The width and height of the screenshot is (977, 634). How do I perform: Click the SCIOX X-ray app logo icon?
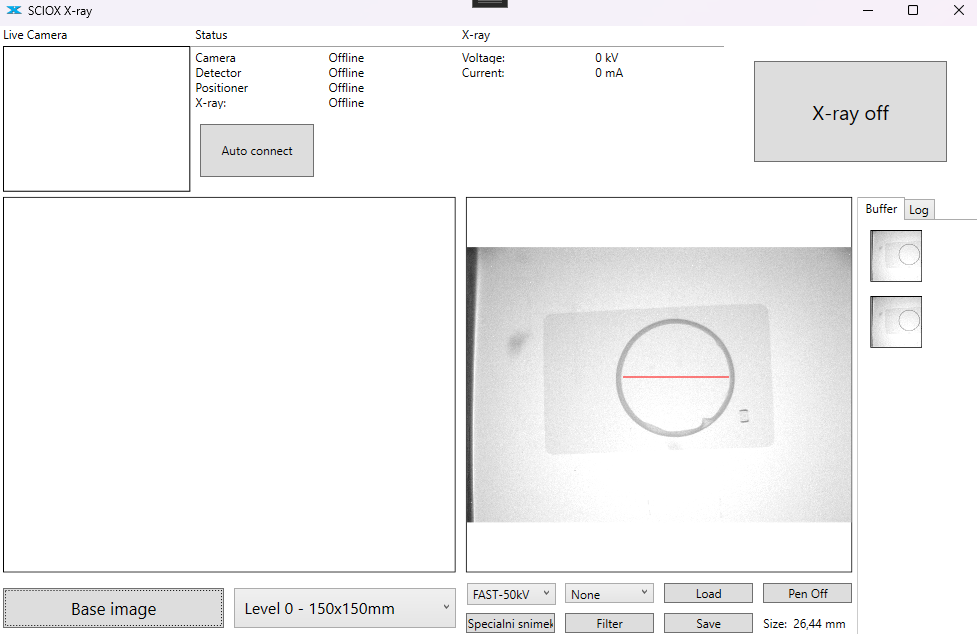click(x=14, y=10)
